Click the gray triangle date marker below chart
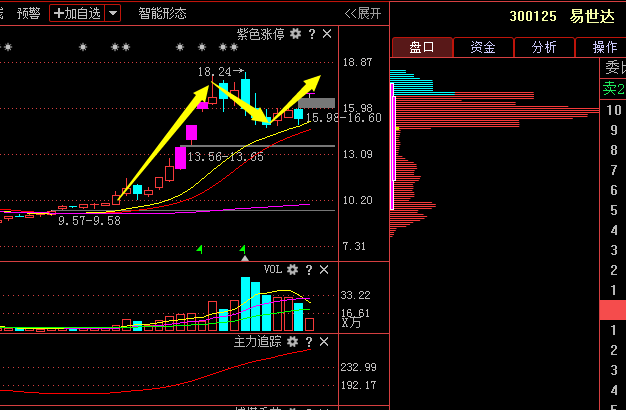 [x=245, y=258]
